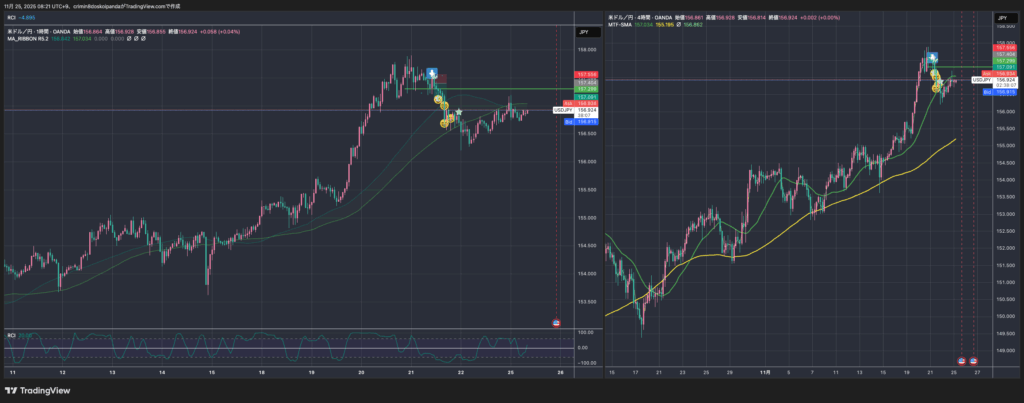Select the topmost gold coin marker on left chart

[438, 100]
